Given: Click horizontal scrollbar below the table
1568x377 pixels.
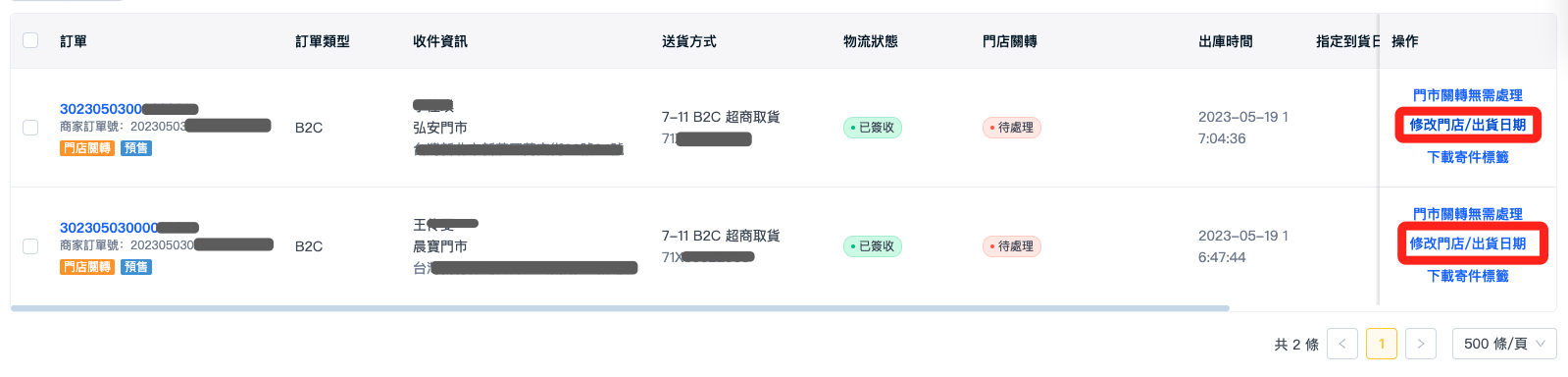Looking at the screenshot, I should (620, 308).
